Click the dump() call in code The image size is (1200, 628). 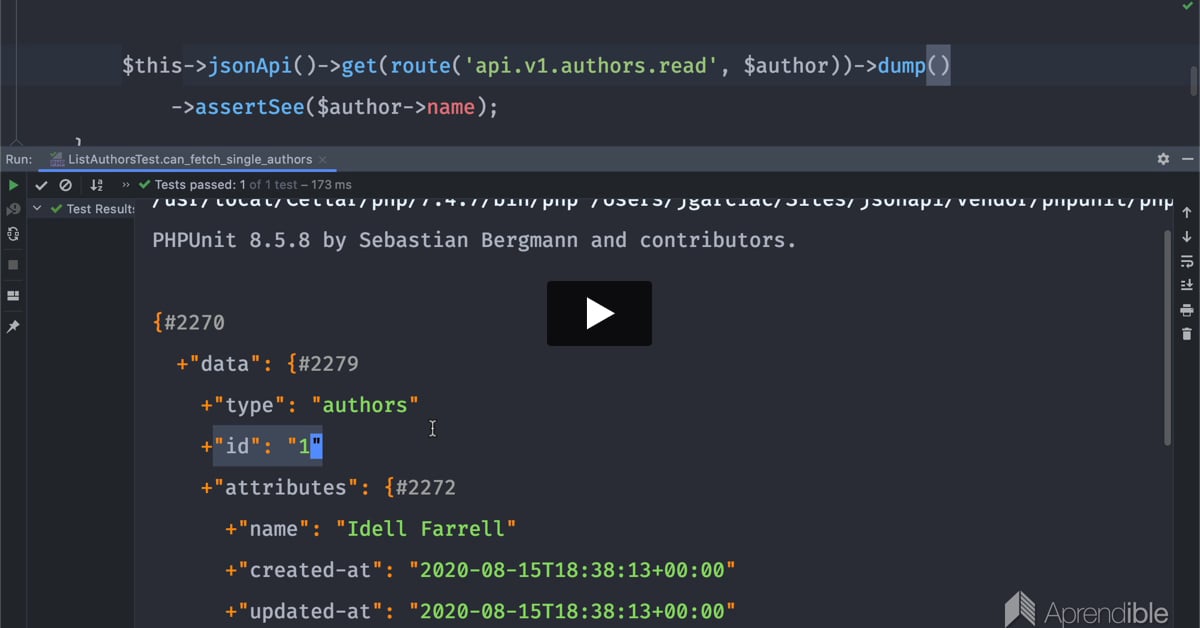pos(914,67)
